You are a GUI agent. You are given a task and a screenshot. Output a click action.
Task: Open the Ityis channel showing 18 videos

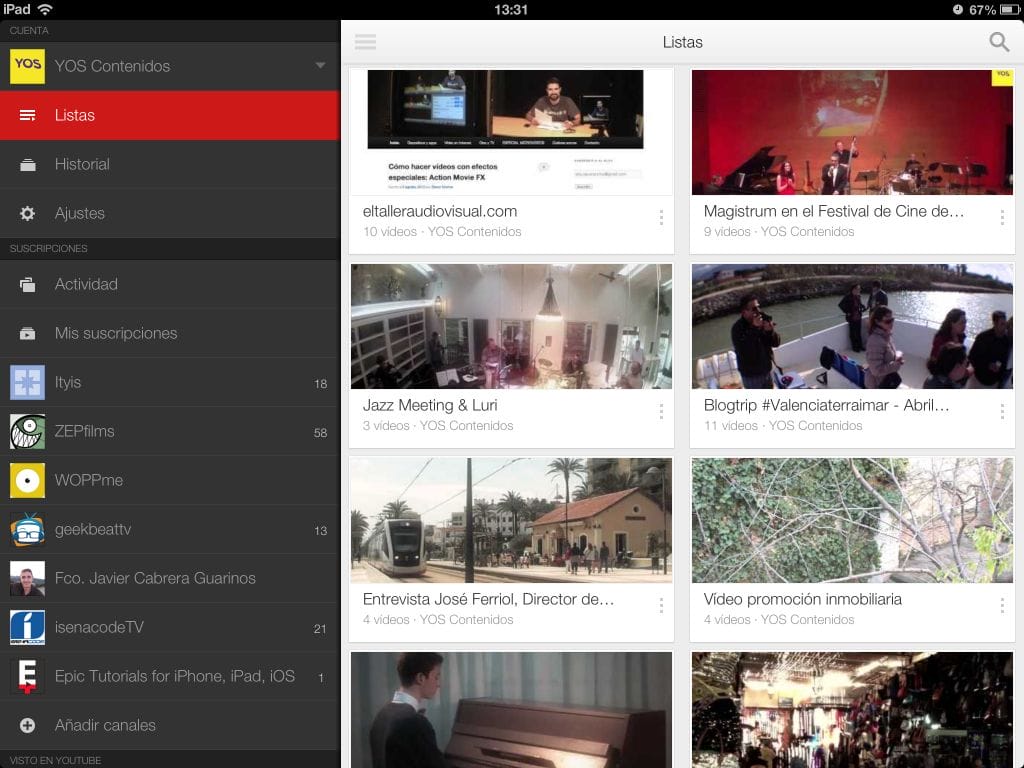(x=27, y=382)
